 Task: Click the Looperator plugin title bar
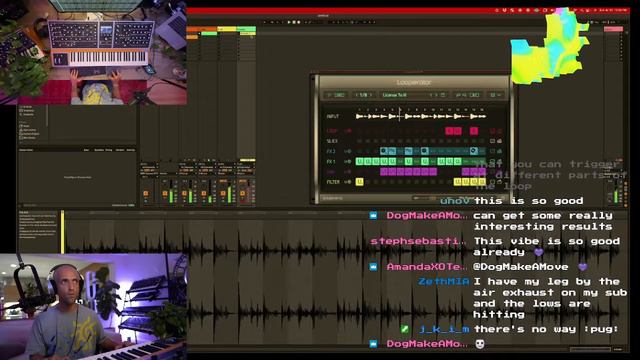[414, 82]
